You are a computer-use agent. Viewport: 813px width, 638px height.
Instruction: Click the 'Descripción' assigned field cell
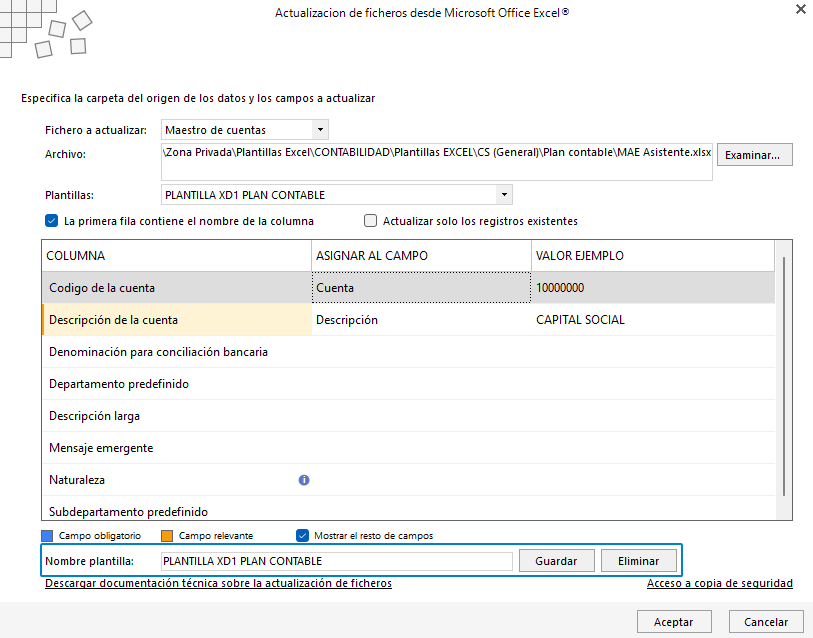422,320
